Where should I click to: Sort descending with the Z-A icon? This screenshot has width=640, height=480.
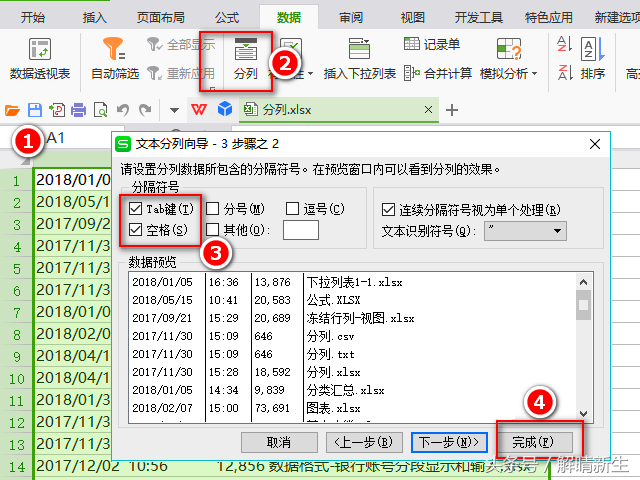(x=564, y=73)
